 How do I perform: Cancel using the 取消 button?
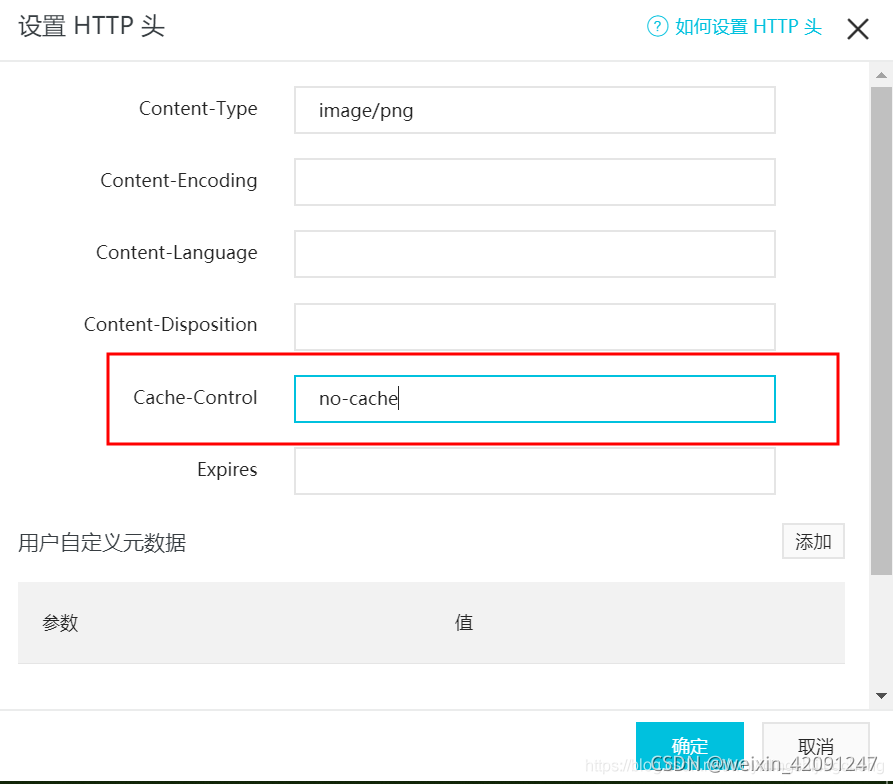point(816,746)
